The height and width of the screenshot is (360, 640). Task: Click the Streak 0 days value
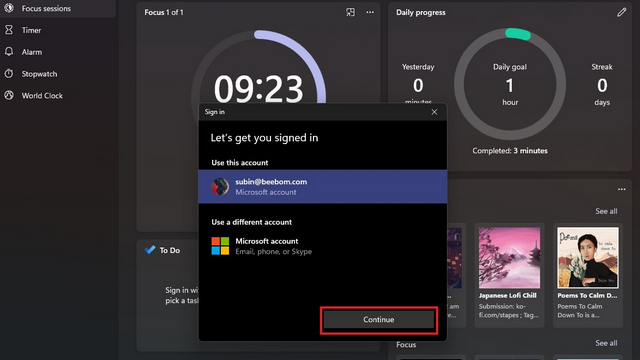tap(602, 85)
